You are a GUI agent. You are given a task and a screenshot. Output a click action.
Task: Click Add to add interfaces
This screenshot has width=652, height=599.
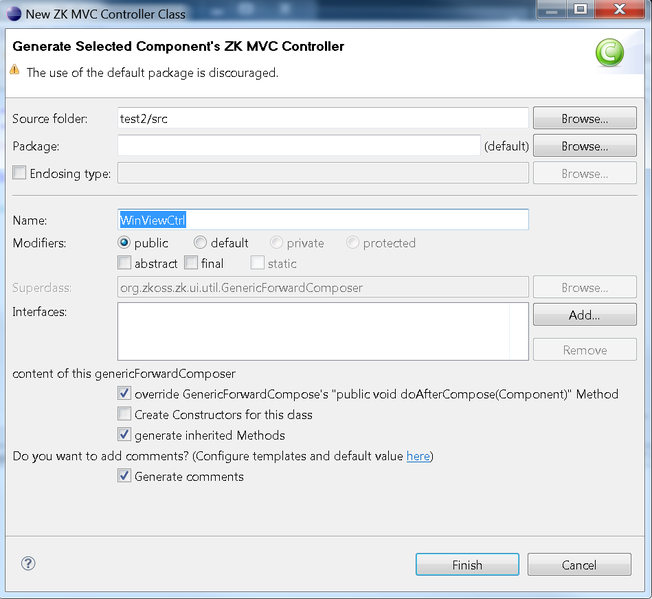click(584, 315)
